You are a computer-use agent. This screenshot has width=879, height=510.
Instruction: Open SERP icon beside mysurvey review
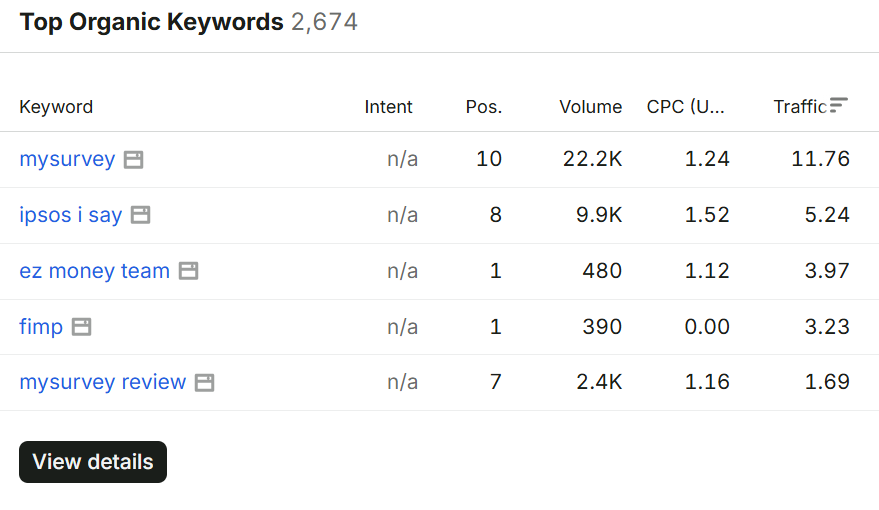204,383
